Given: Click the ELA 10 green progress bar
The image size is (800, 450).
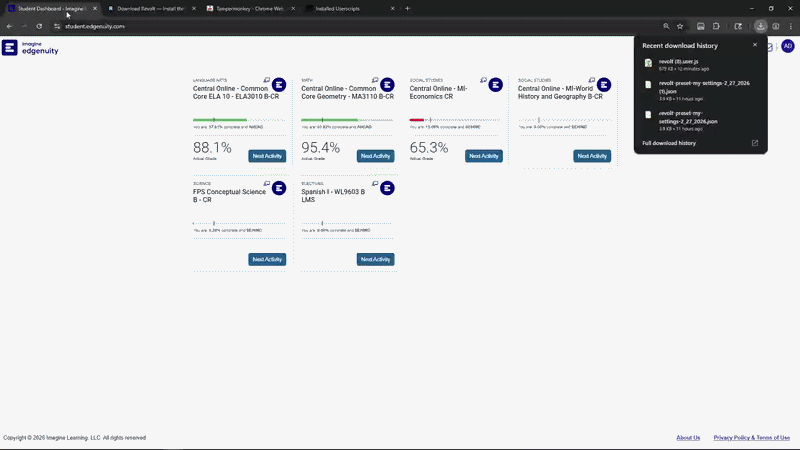Looking at the screenshot, I should tap(219, 120).
